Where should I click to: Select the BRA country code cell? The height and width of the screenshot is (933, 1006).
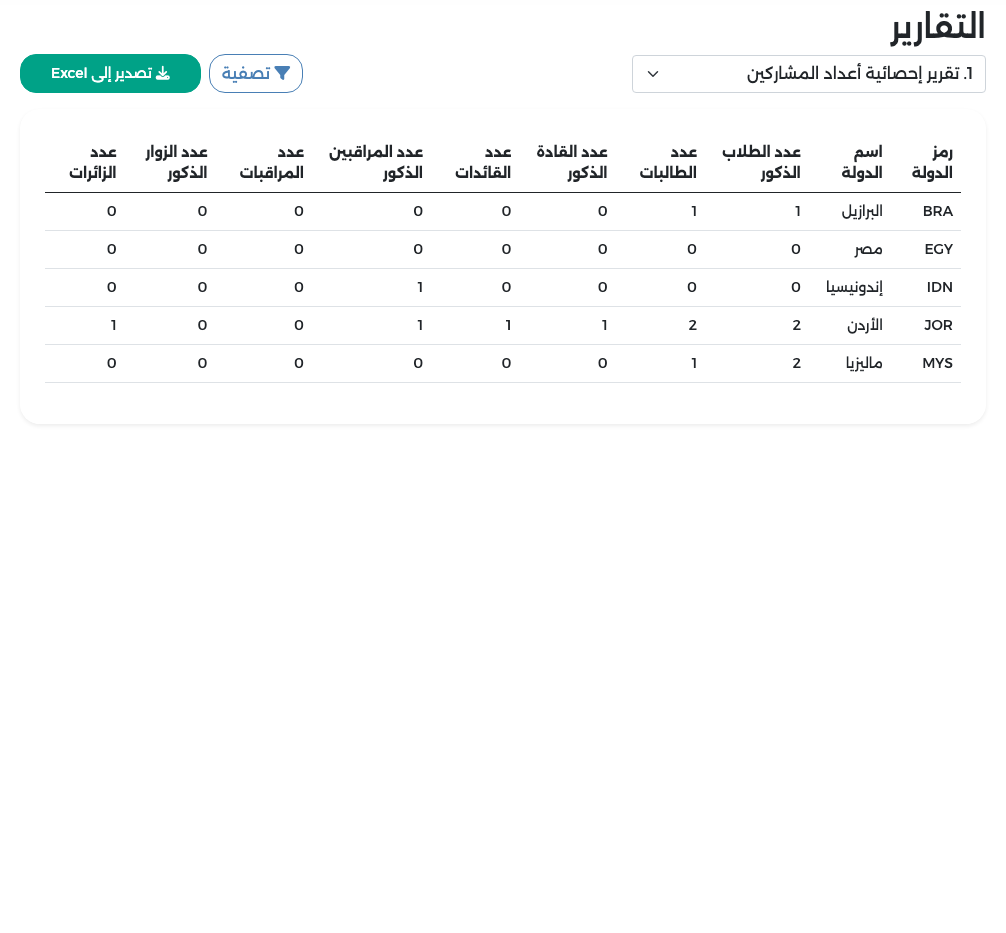[937, 211]
